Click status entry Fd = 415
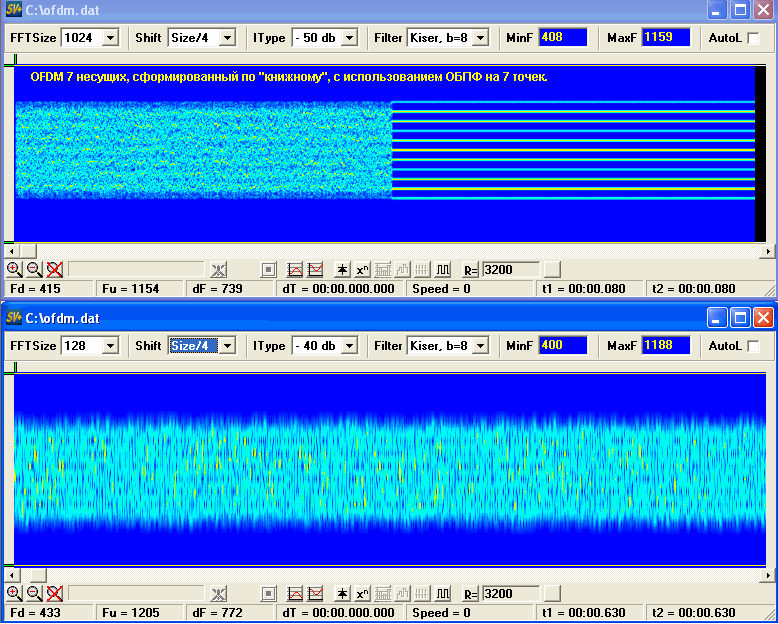The image size is (778, 624). (49, 289)
